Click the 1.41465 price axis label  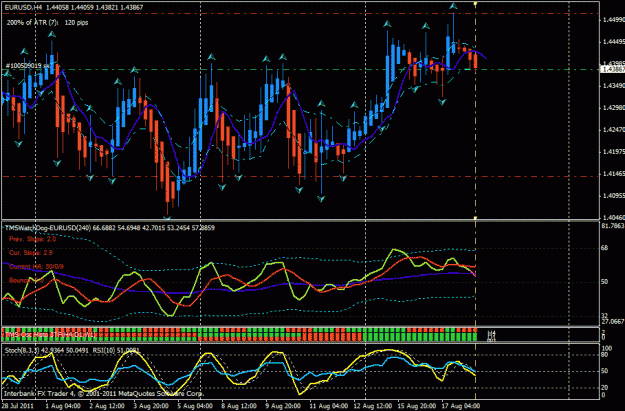point(613,174)
